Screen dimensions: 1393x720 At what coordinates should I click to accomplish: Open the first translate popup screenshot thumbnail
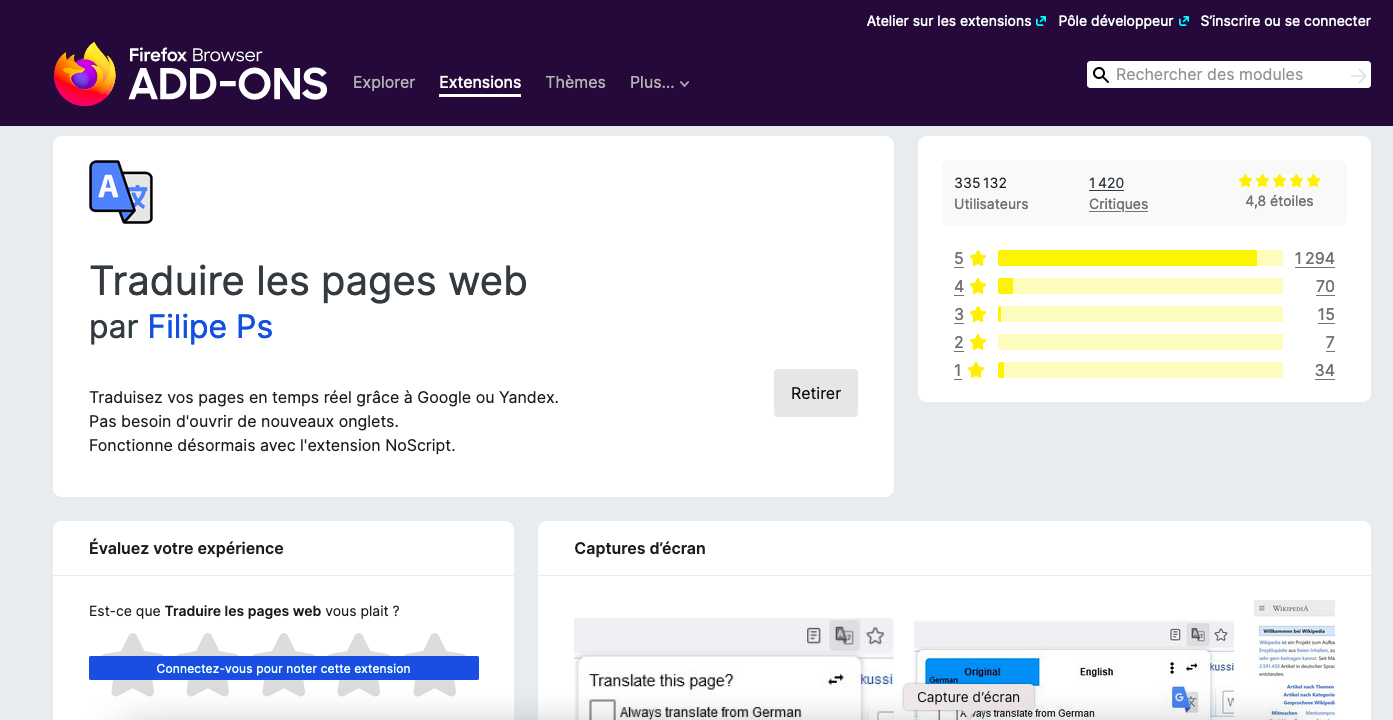(733, 668)
